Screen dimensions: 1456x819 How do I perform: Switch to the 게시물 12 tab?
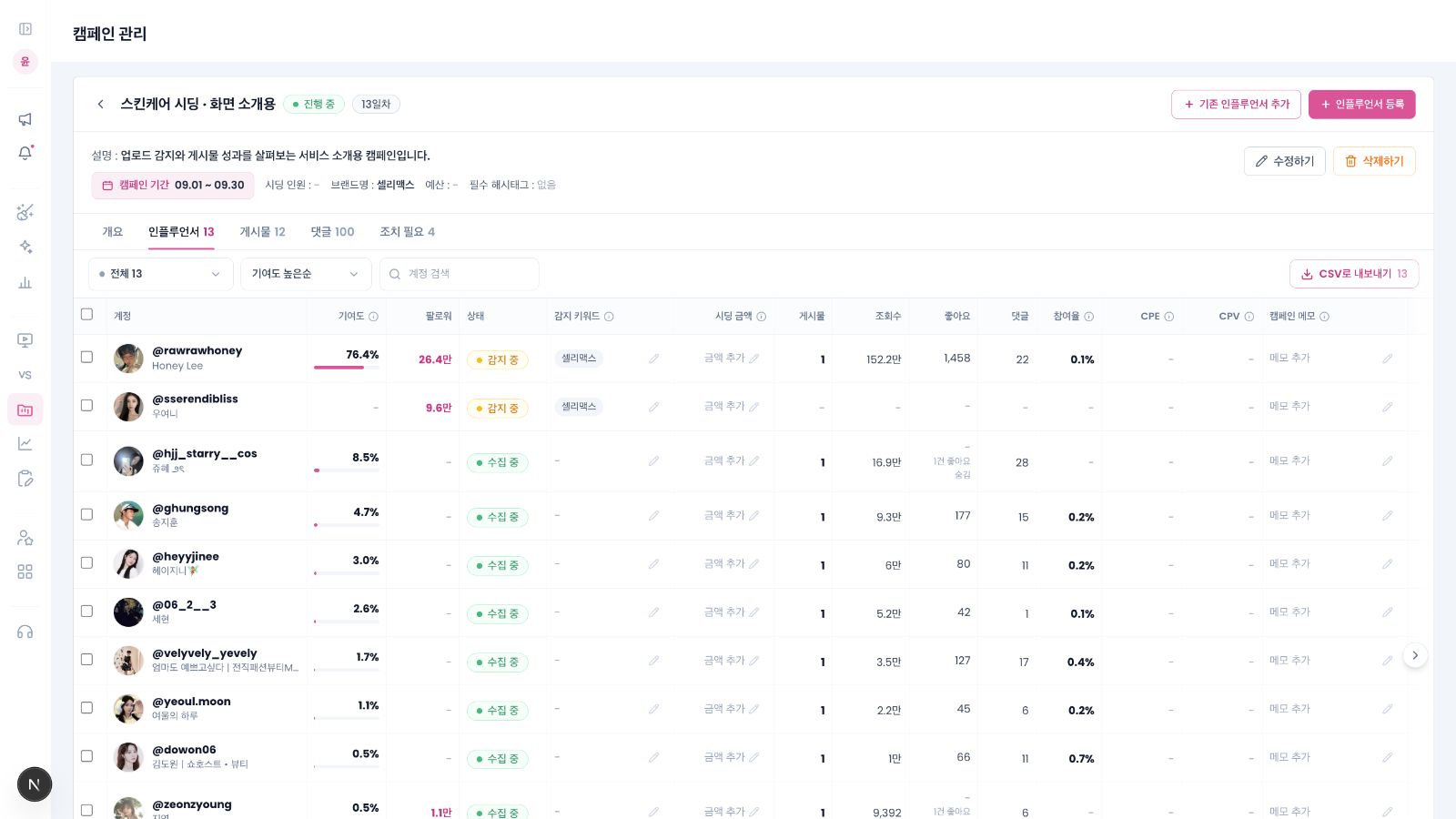[x=262, y=232]
